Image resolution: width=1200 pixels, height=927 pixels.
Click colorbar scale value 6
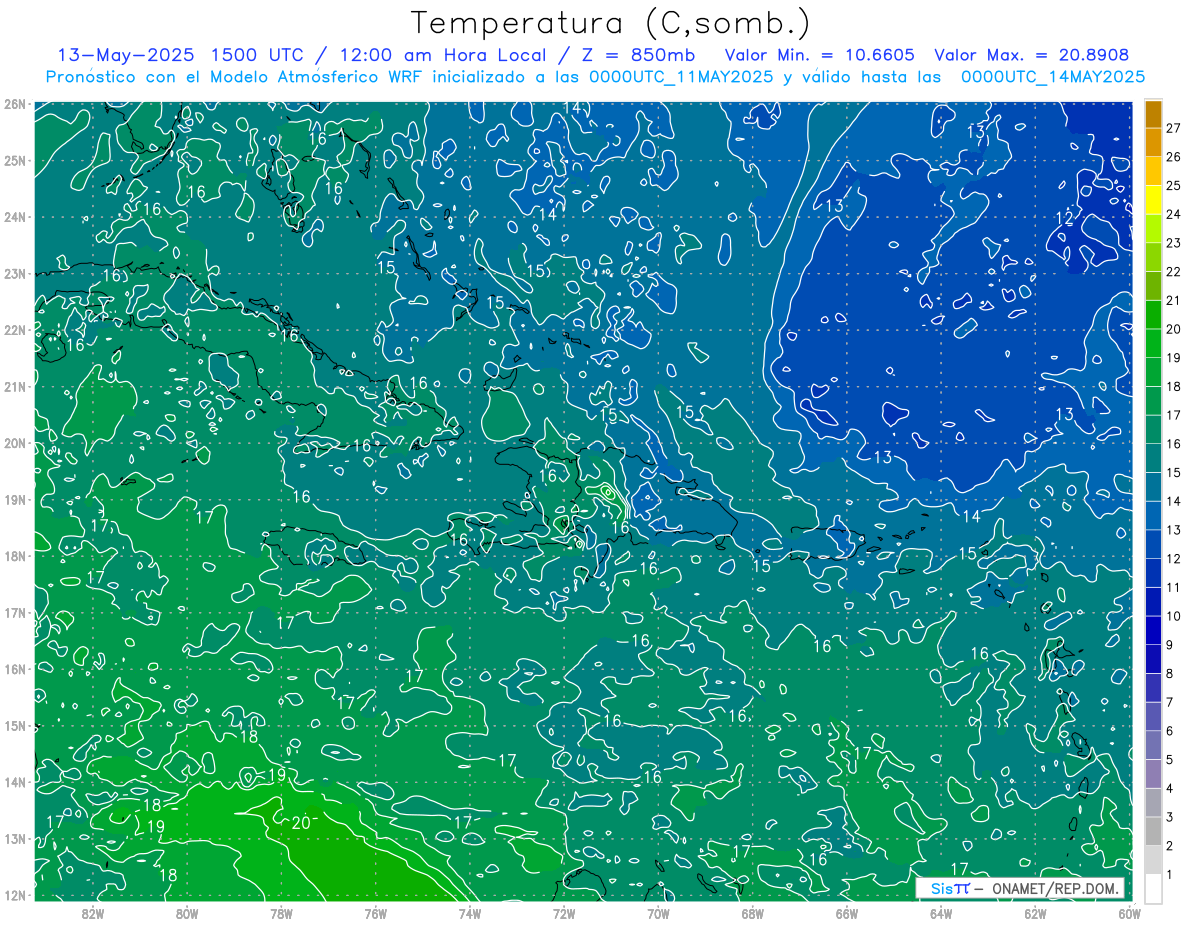pos(1170,731)
